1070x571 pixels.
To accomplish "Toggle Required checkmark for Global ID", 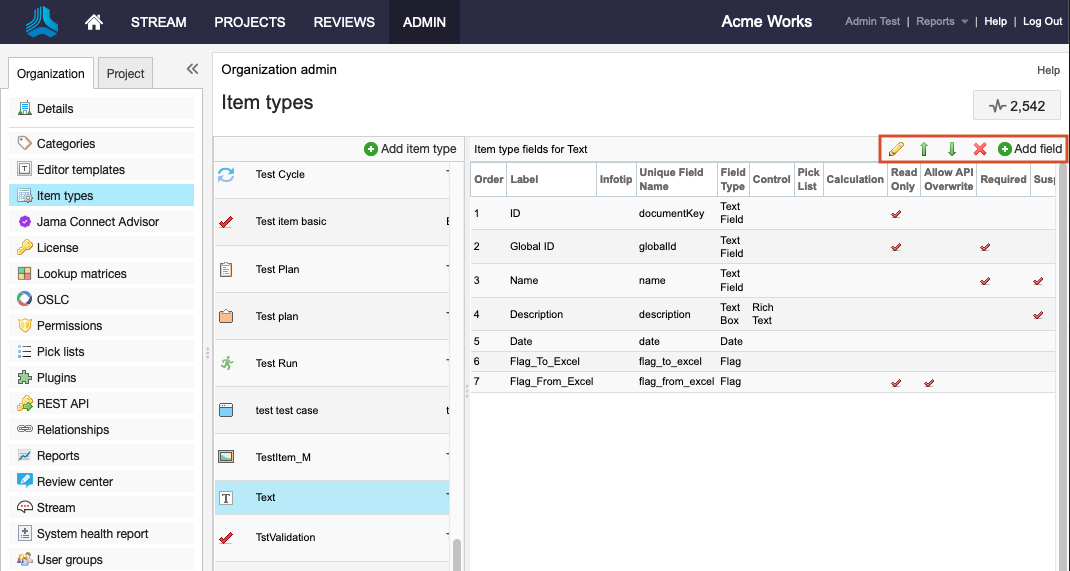I will [985, 247].
